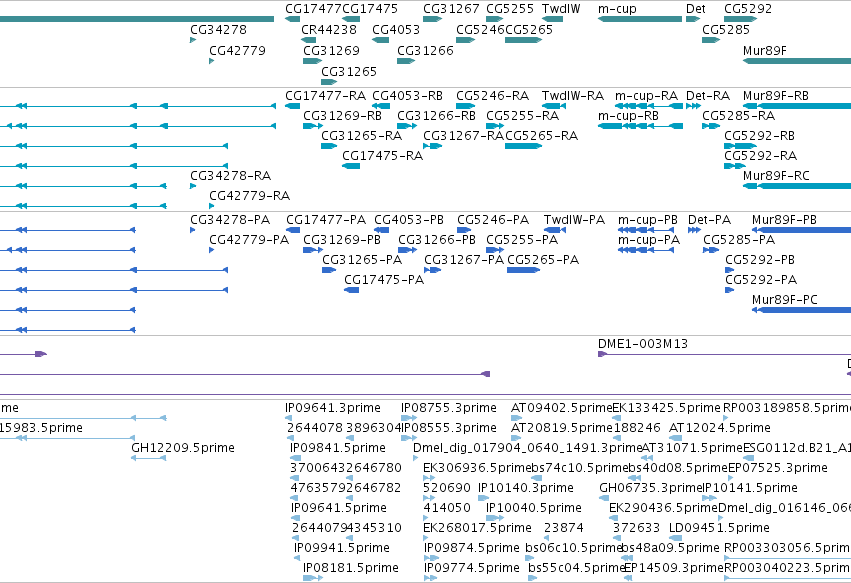
Task: Click the Mur89F-PB protein label
Action: point(784,220)
